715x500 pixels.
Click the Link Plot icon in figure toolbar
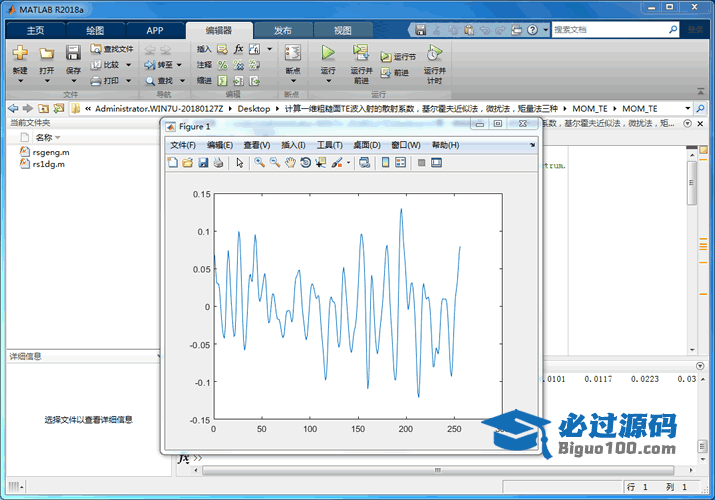coord(364,162)
